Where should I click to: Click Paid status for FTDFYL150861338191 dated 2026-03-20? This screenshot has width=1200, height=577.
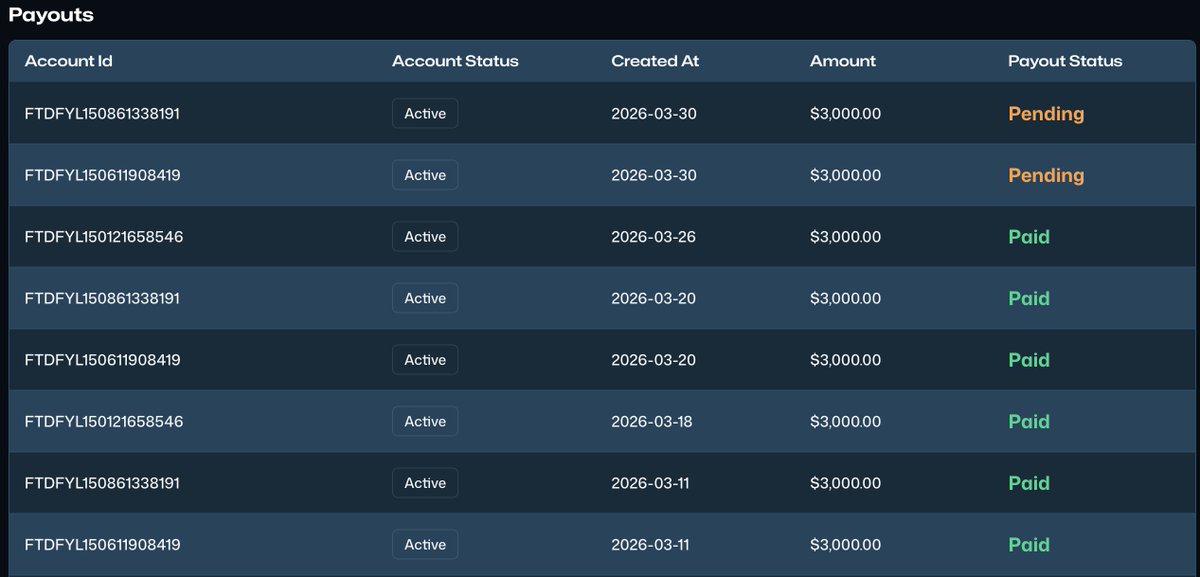point(1029,298)
